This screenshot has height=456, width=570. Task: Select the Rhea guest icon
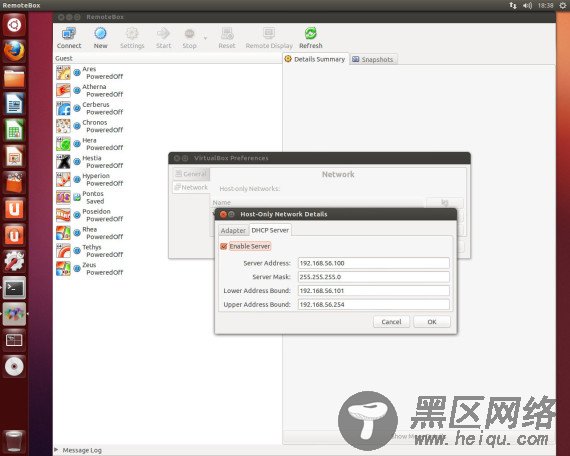point(63,233)
